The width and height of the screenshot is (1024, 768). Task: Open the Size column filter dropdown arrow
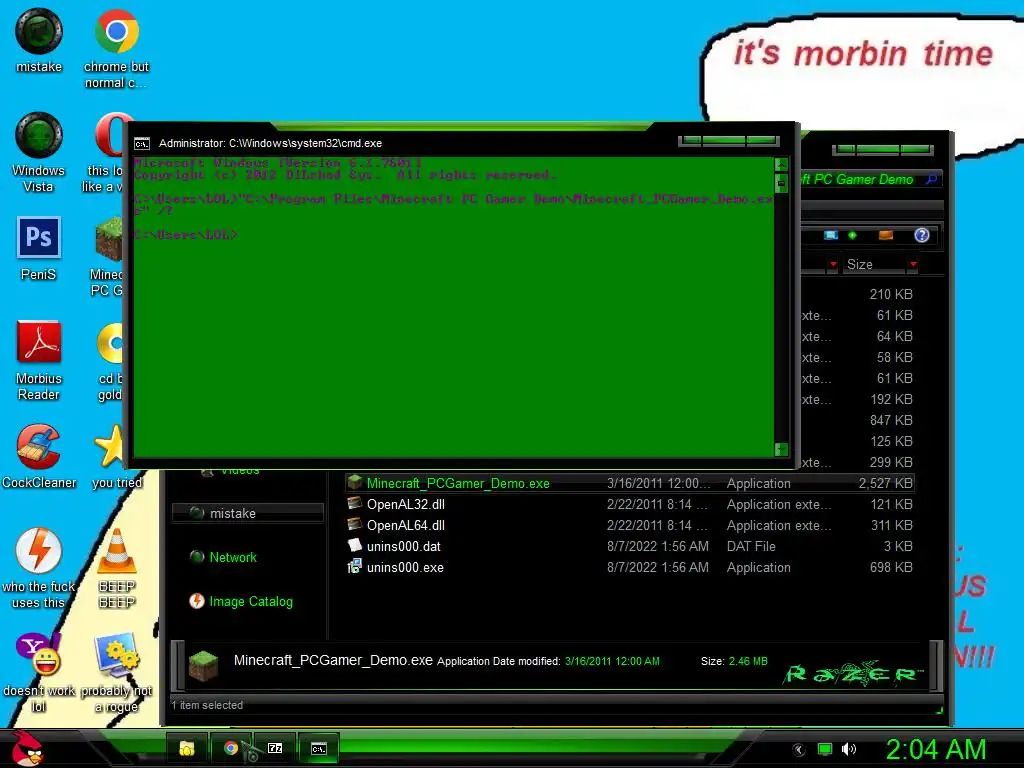(x=914, y=264)
